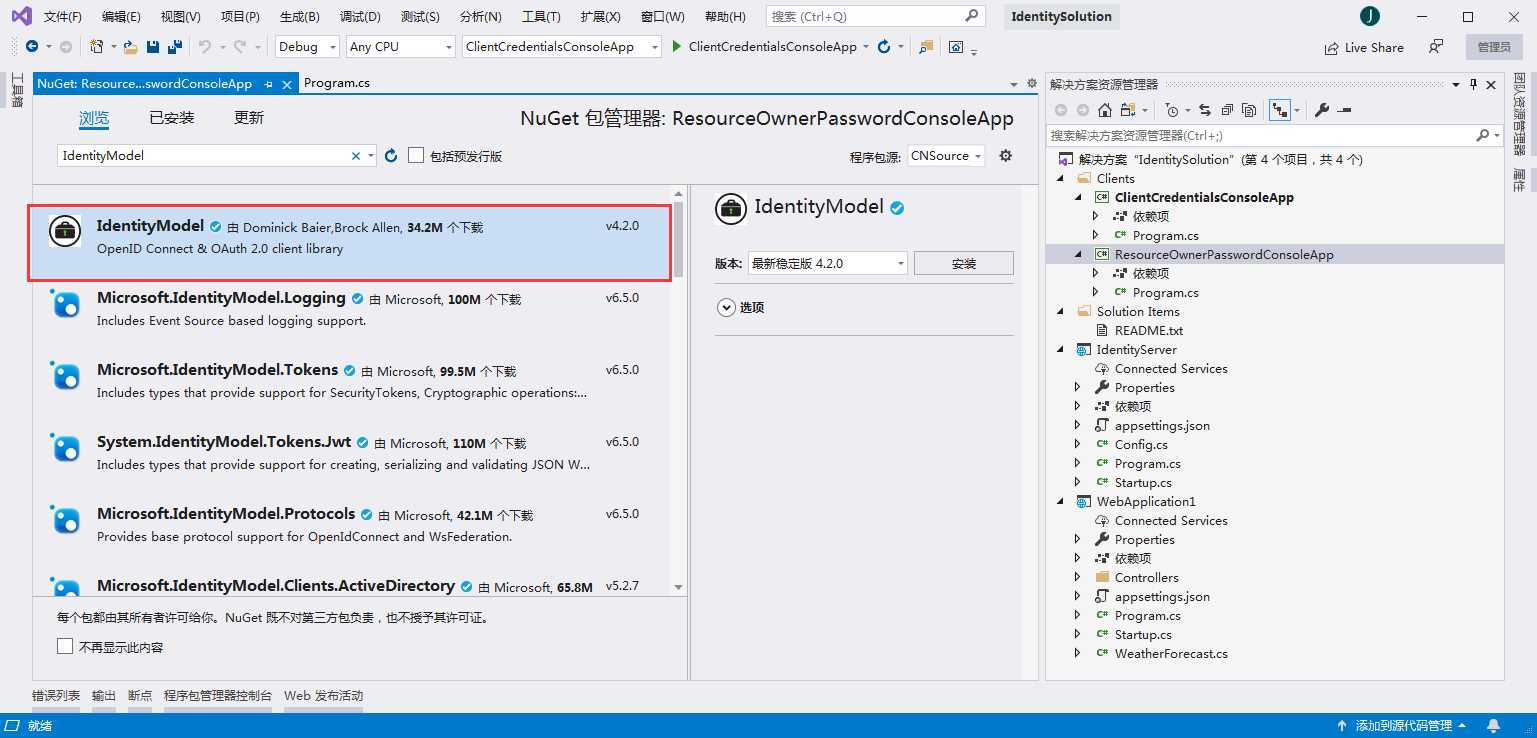The height and width of the screenshot is (738, 1537).
Task: Click the Save icon in main toolbar
Action: 153,47
